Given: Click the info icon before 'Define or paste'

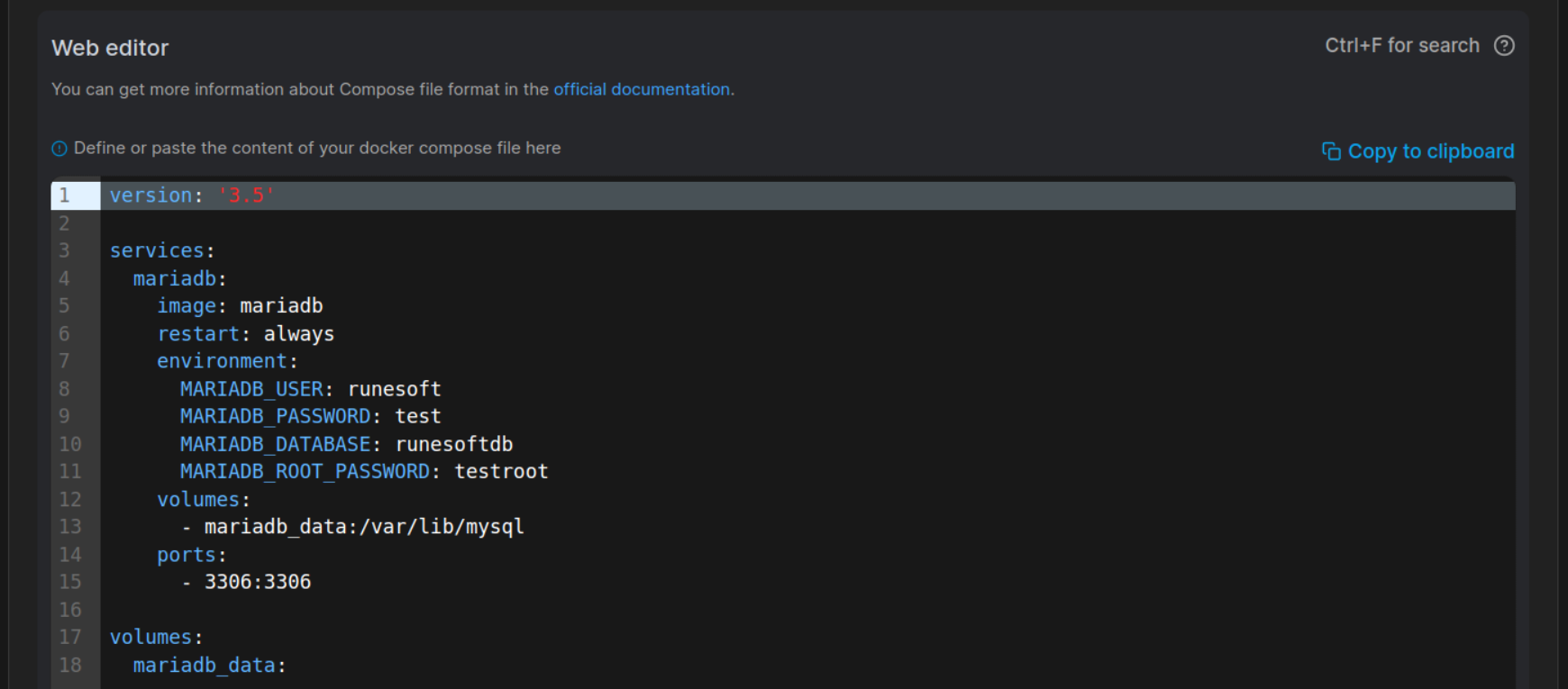Looking at the screenshot, I should pos(59,149).
